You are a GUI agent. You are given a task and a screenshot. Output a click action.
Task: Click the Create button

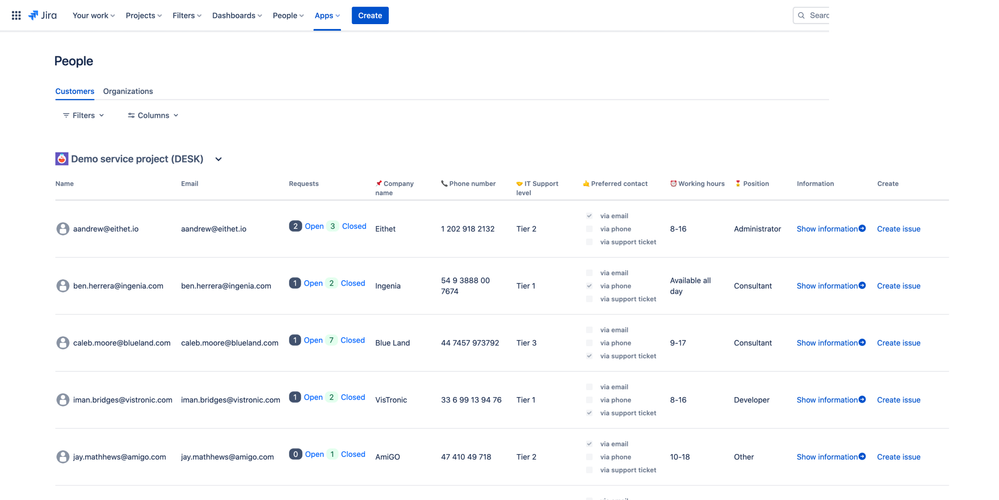click(370, 15)
